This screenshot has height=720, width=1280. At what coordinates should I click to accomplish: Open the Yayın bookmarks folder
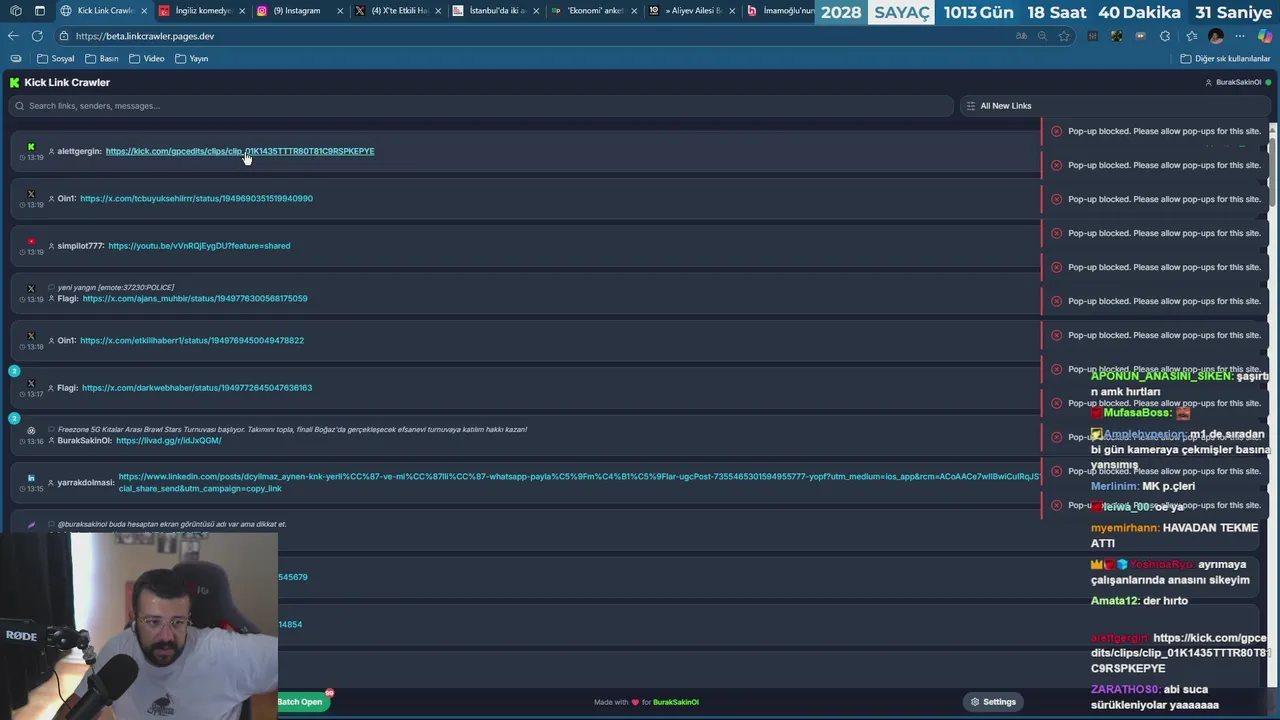(x=192, y=59)
